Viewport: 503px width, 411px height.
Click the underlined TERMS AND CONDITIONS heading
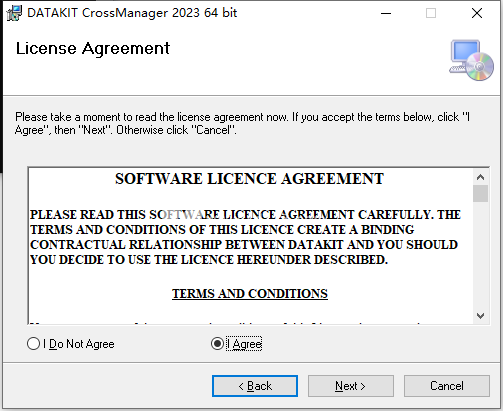[x=250, y=294]
